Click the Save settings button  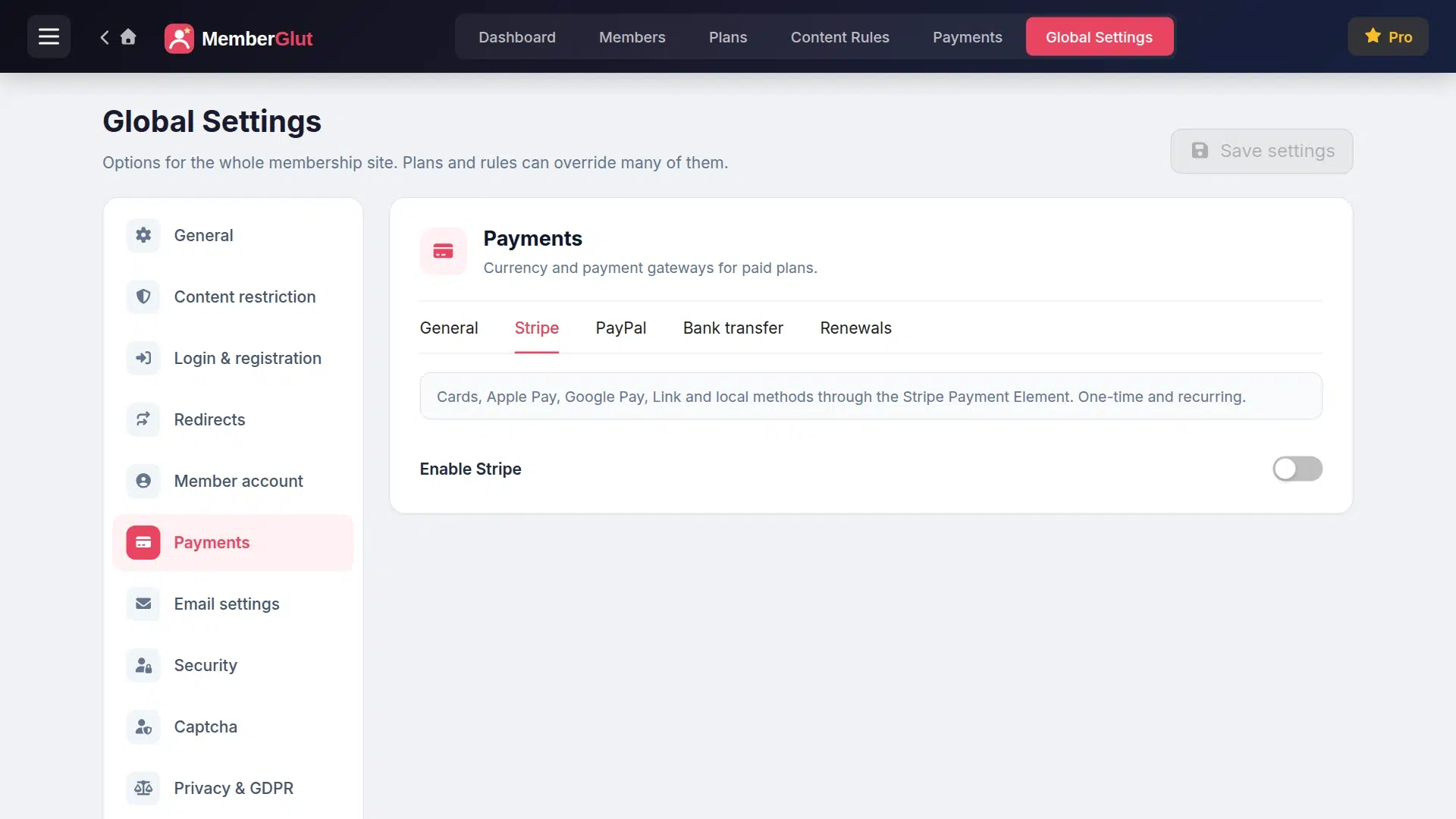point(1261,151)
